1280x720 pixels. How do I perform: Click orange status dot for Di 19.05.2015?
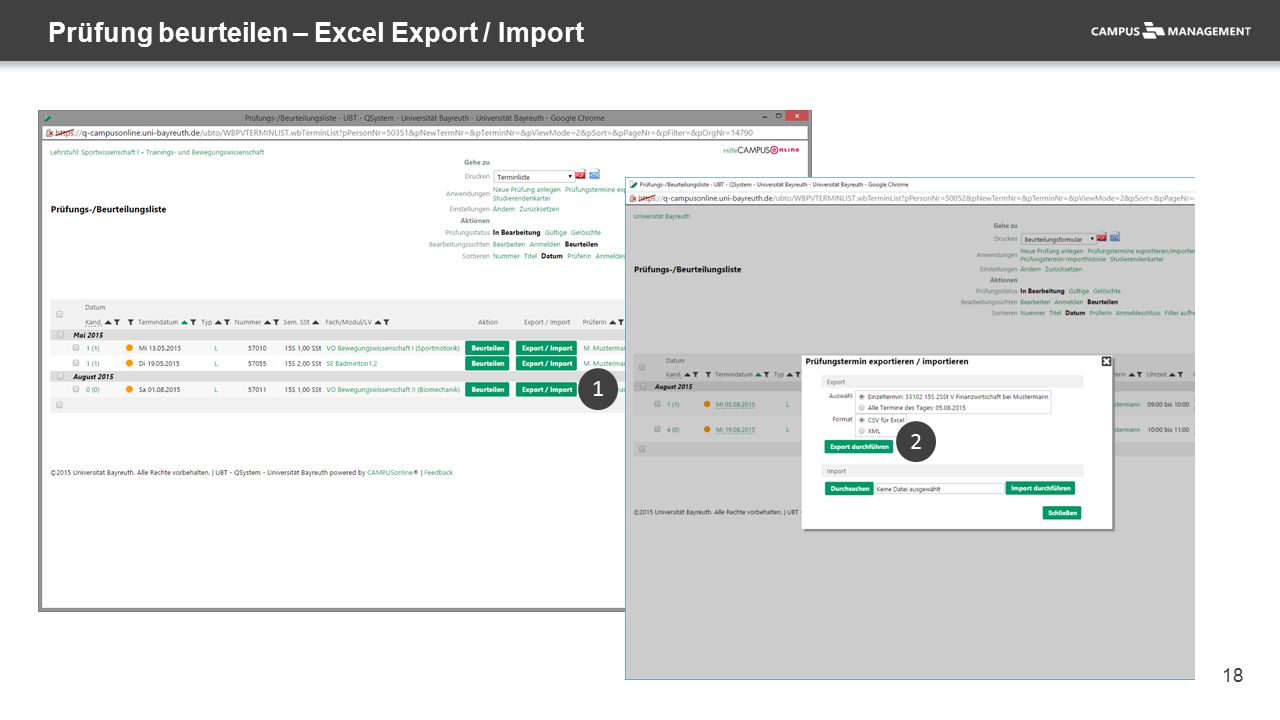[129, 363]
